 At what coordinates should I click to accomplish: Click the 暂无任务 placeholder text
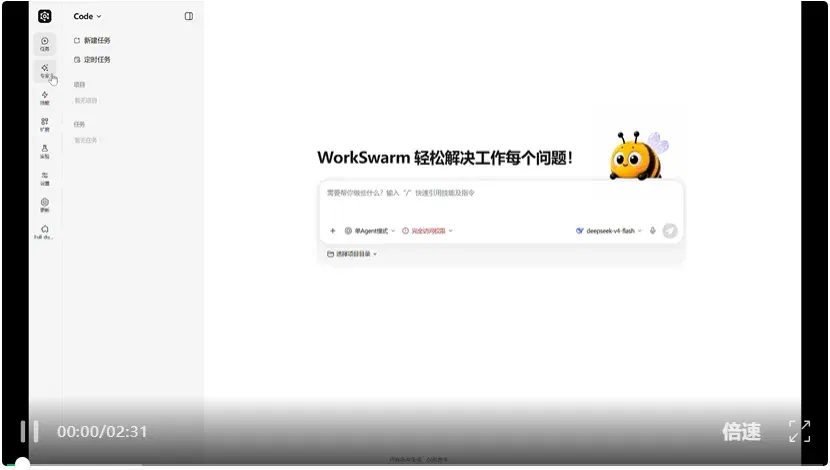[86, 140]
